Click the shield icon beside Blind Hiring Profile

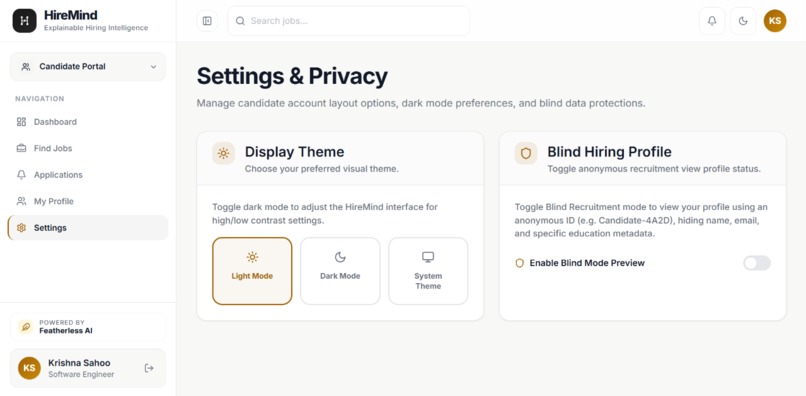526,153
